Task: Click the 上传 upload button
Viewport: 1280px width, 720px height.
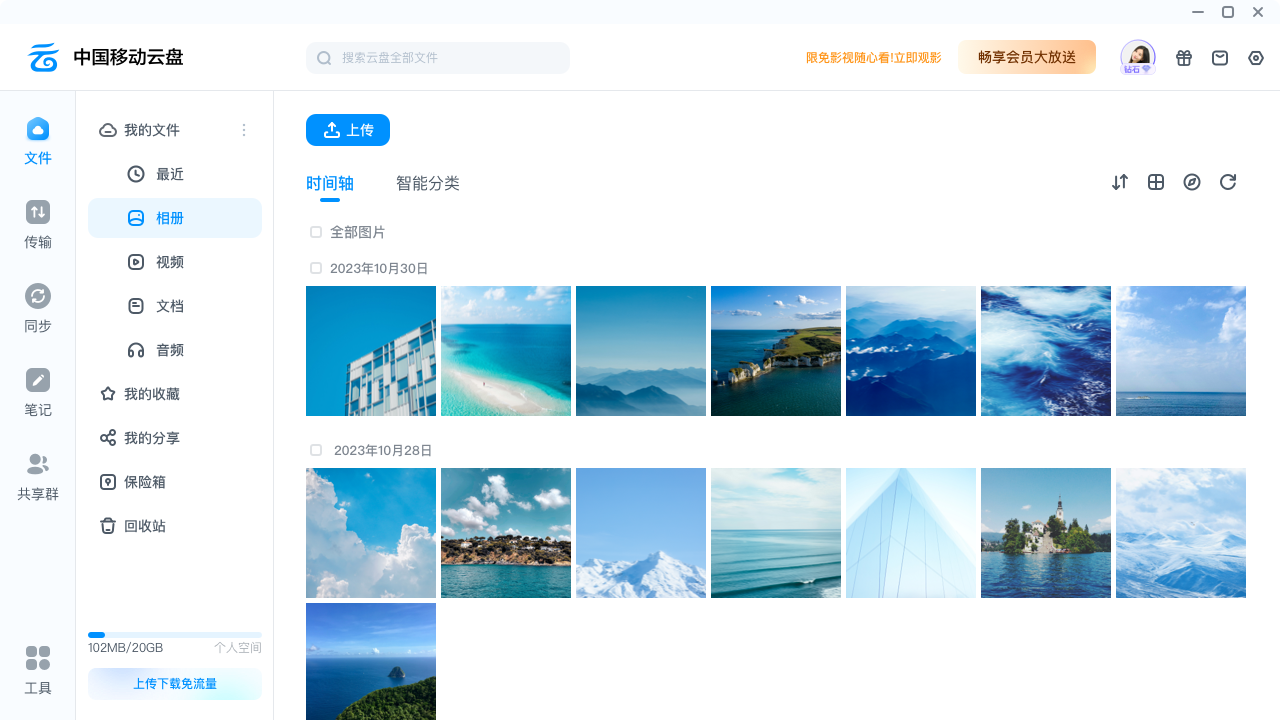Action: tap(348, 130)
